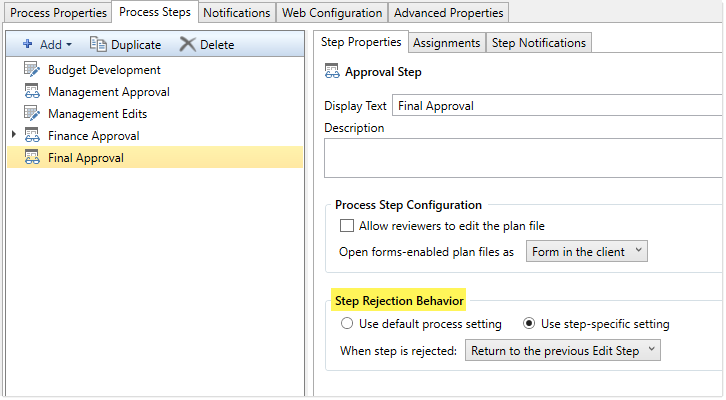Viewport: 726px width, 400px height.
Task: Switch to the Advanced Properties tab
Action: click(x=449, y=13)
